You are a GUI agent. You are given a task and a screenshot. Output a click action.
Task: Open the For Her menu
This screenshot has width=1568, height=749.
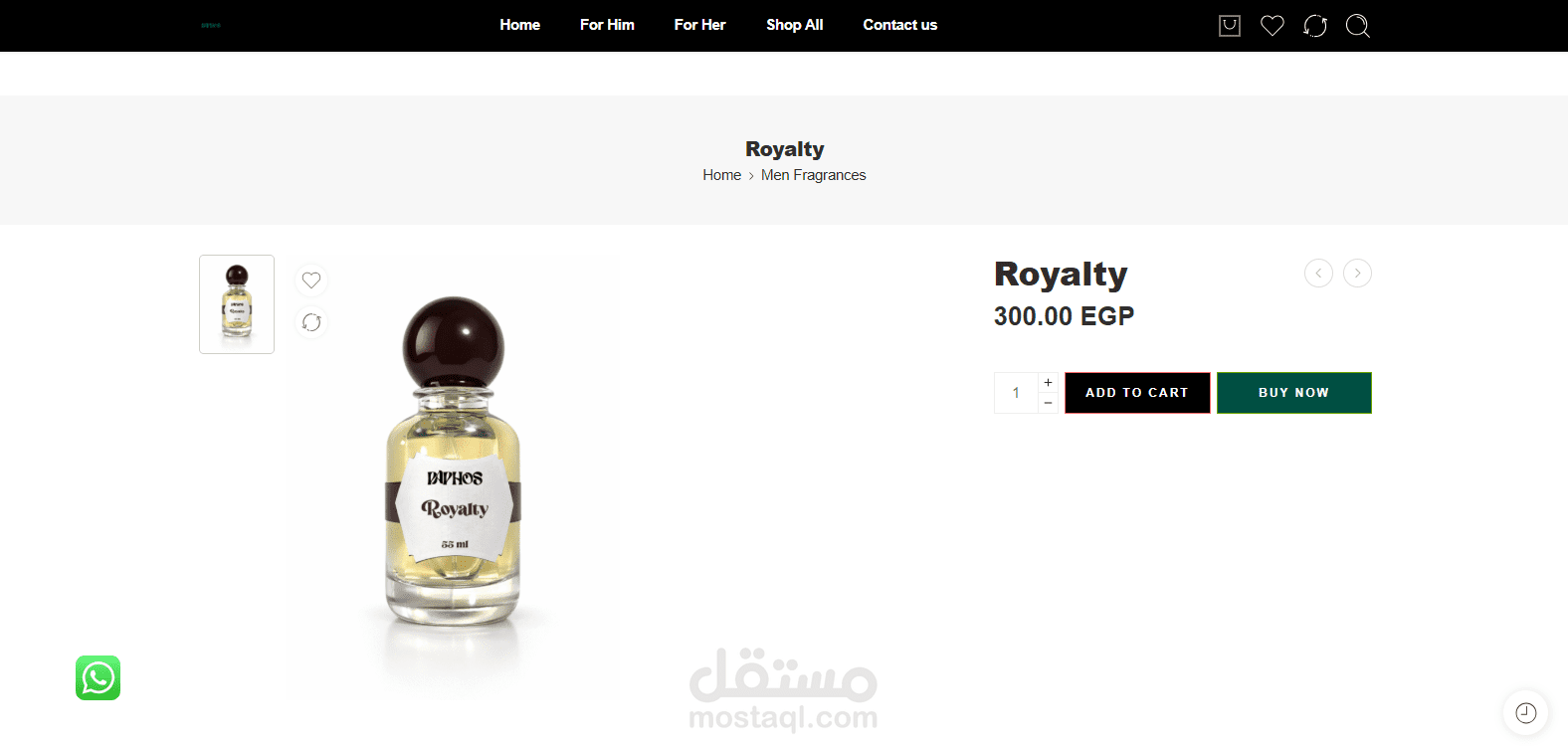click(x=699, y=25)
